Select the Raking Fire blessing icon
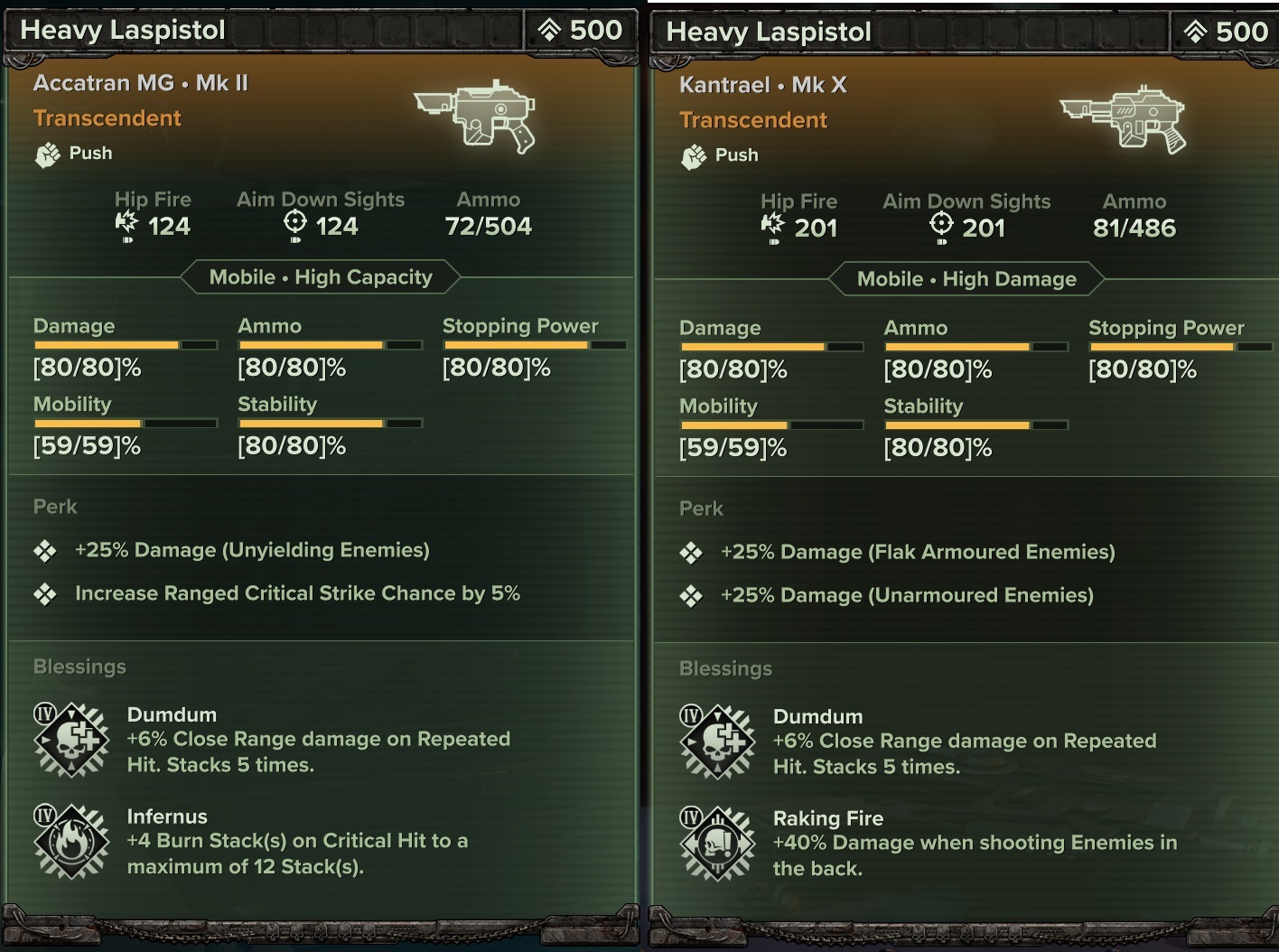Image resolution: width=1279 pixels, height=952 pixels. [717, 844]
